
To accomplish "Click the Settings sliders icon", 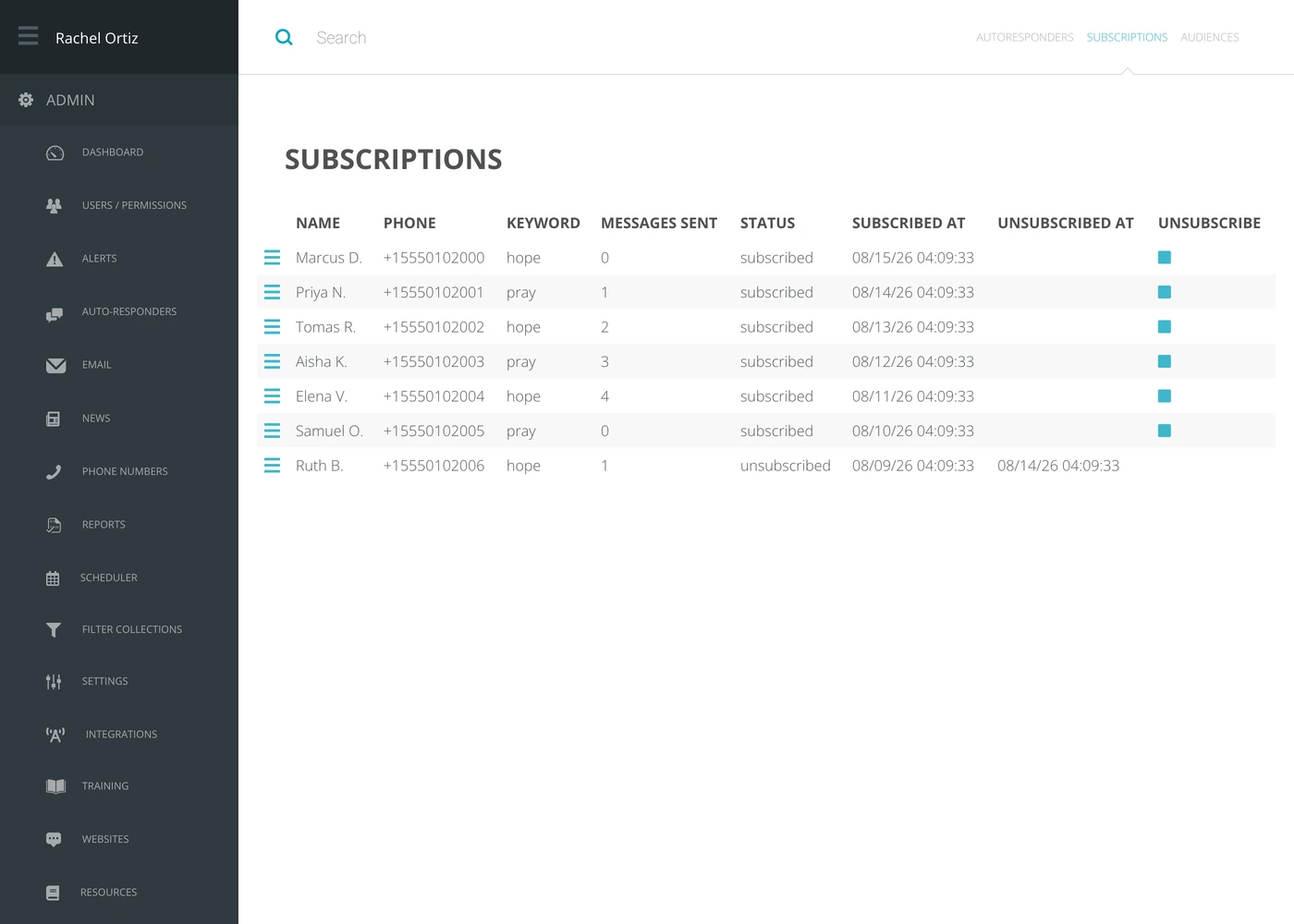I will [54, 682].
